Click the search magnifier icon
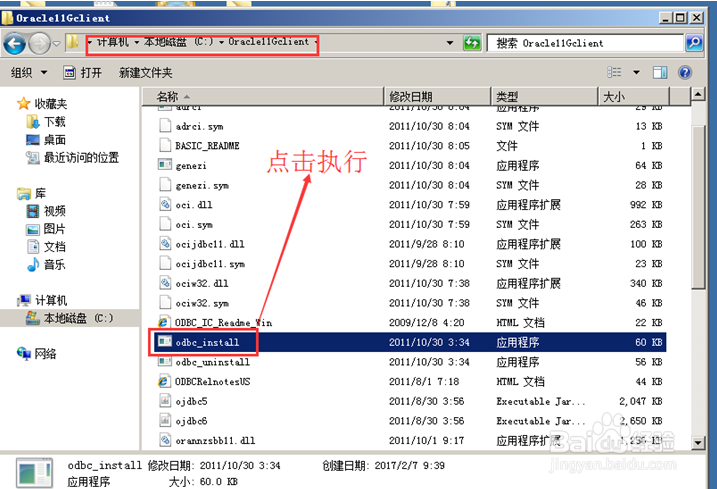This screenshot has height=489, width=717. (x=694, y=43)
